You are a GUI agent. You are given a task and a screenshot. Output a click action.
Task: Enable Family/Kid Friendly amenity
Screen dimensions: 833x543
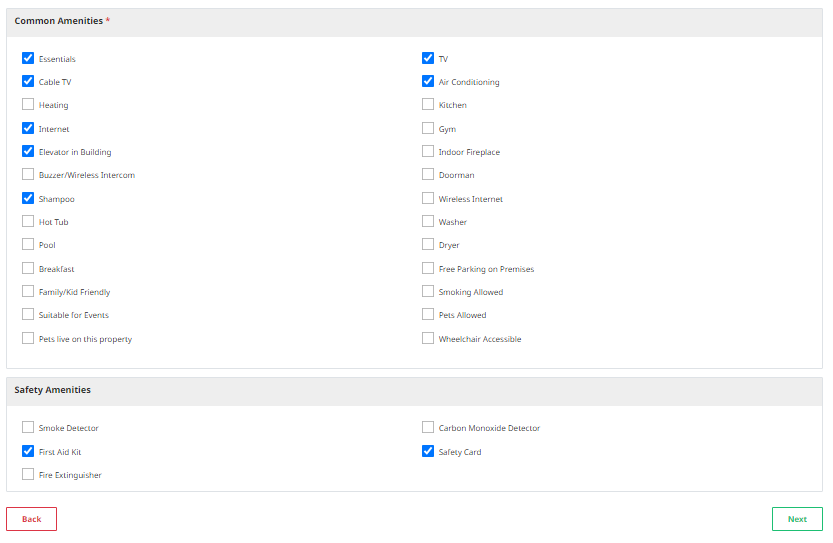(28, 292)
